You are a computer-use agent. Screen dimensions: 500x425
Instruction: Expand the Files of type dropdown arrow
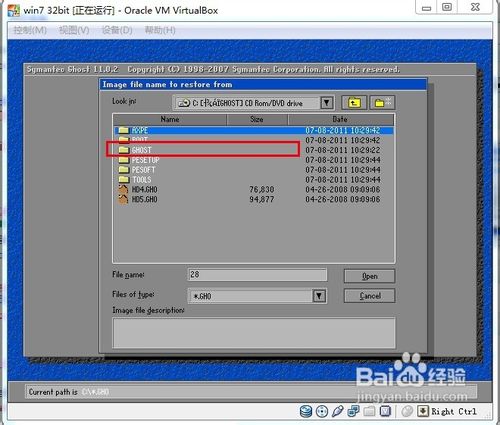tap(319, 296)
